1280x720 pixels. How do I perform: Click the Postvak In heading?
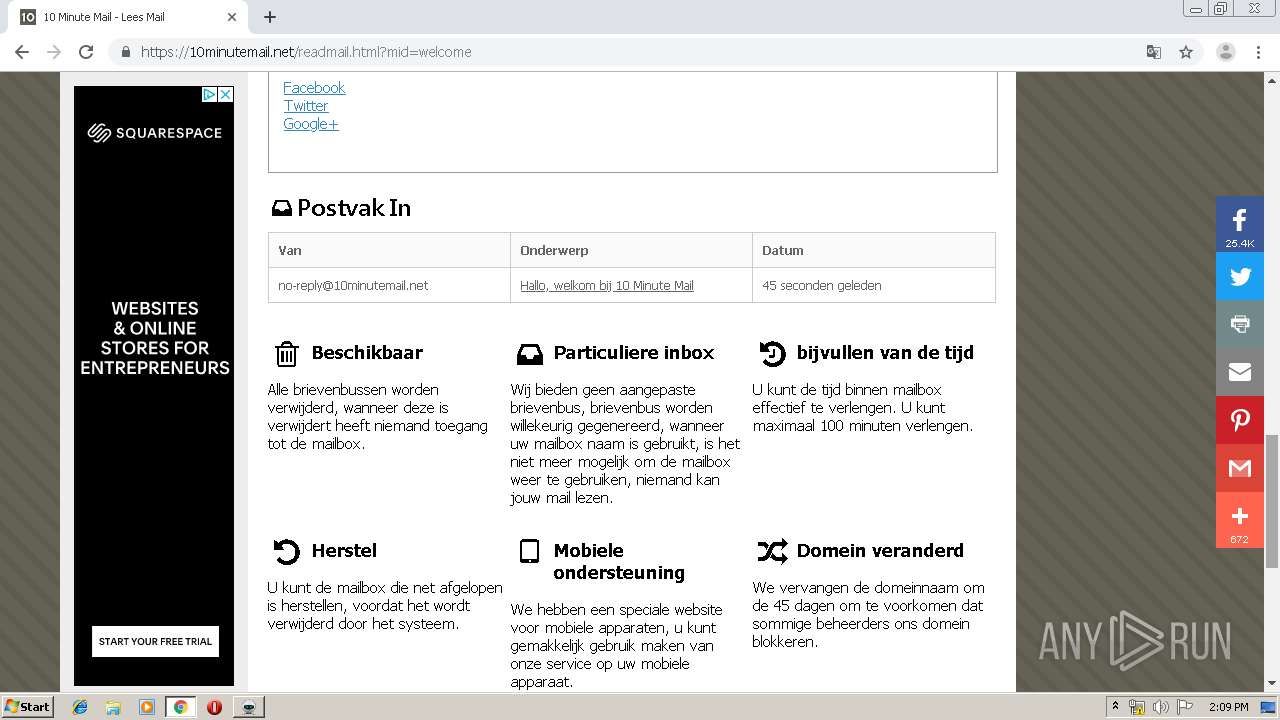tap(354, 208)
